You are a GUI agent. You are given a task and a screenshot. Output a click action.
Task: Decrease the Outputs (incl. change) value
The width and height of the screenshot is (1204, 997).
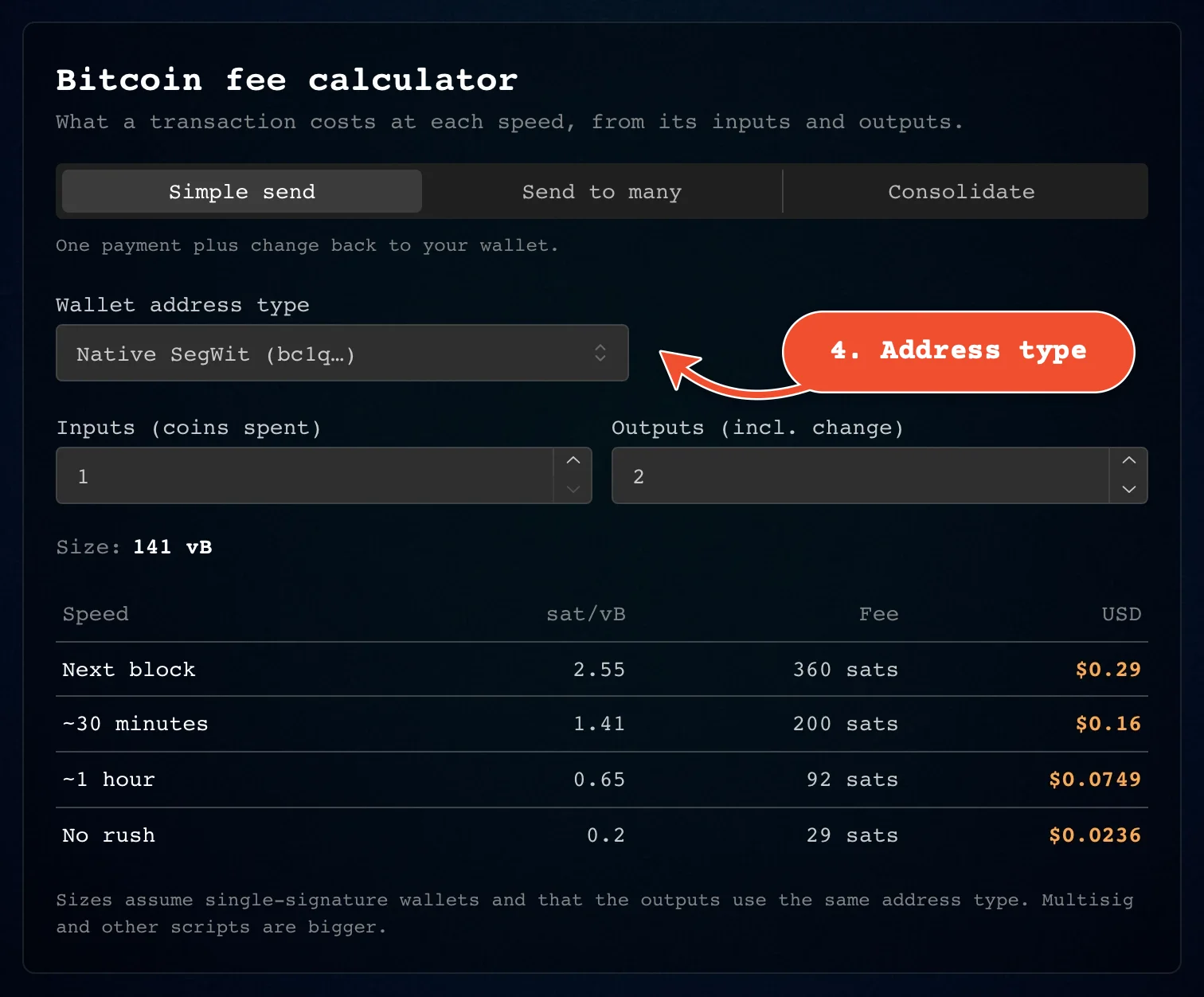1128,489
